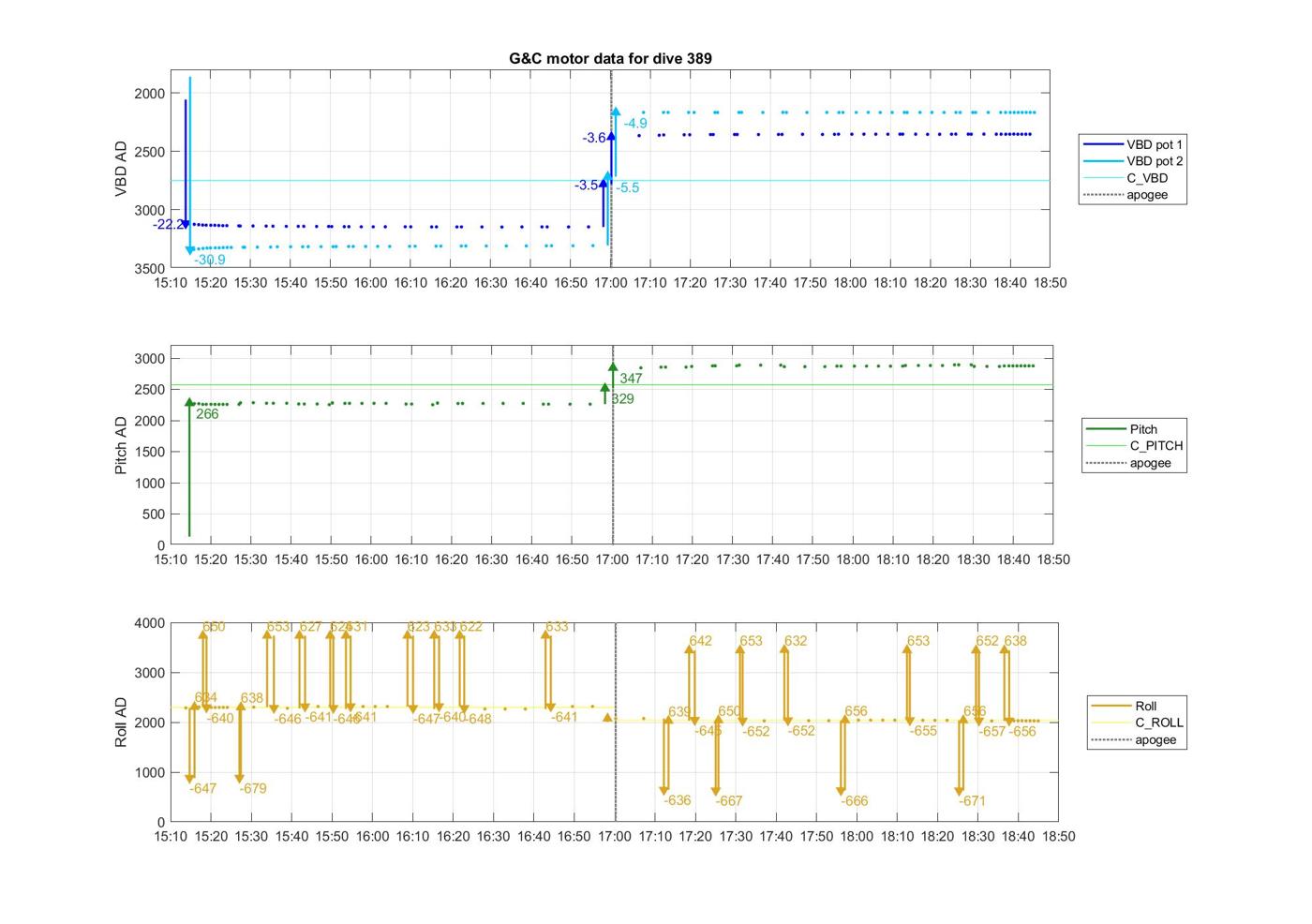Click the '3500' tick on the VBD axis
The height and width of the screenshot is (924, 1312).
[150, 269]
